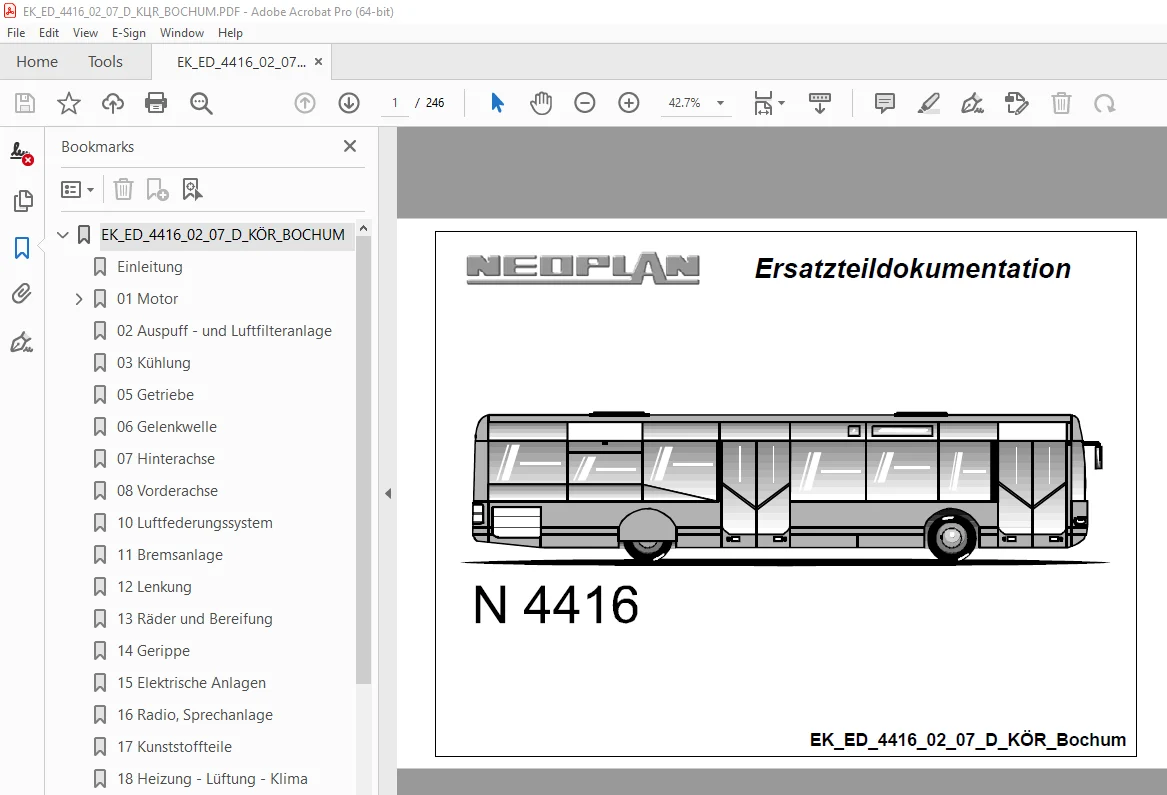Show Page Thumbnails panel
The width and height of the screenshot is (1167, 795).
[x=22, y=201]
